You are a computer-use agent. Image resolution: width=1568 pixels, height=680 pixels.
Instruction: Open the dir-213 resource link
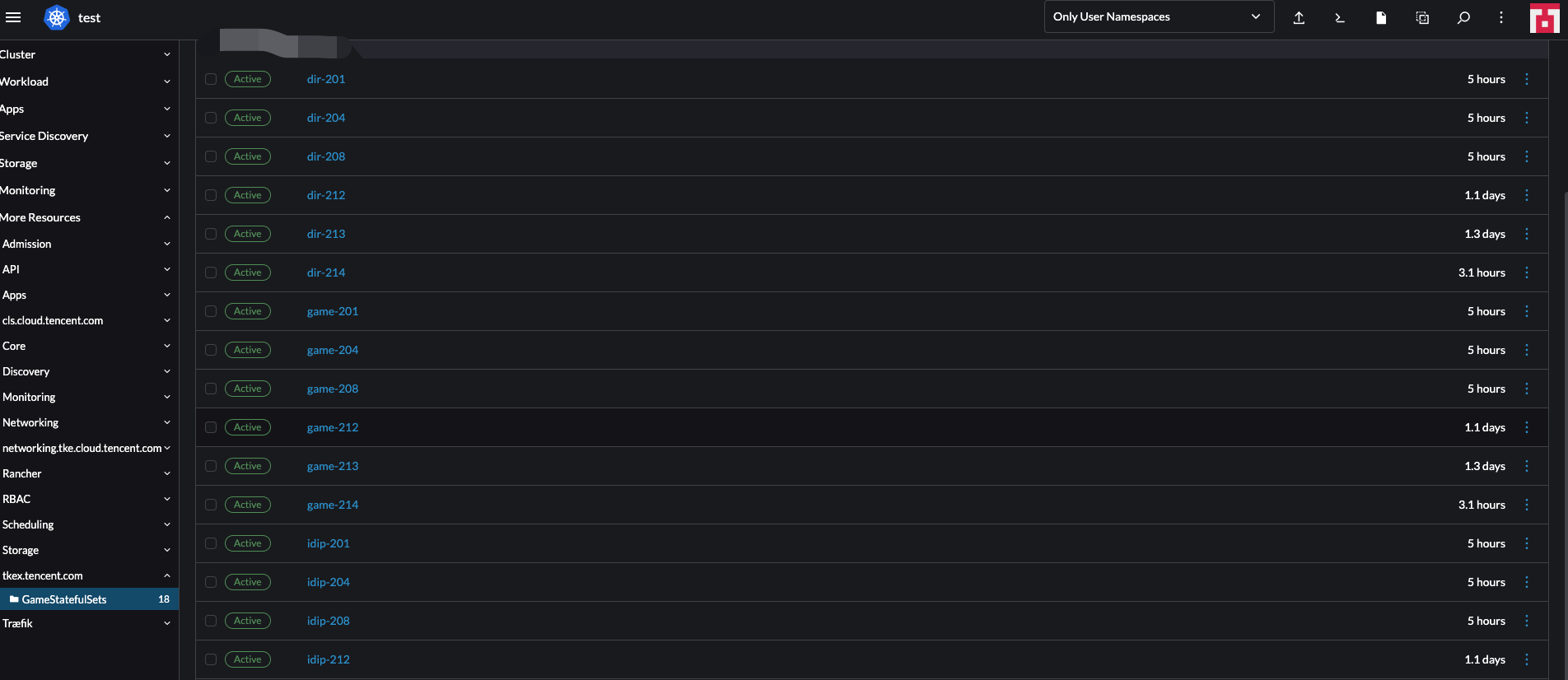[x=326, y=234]
